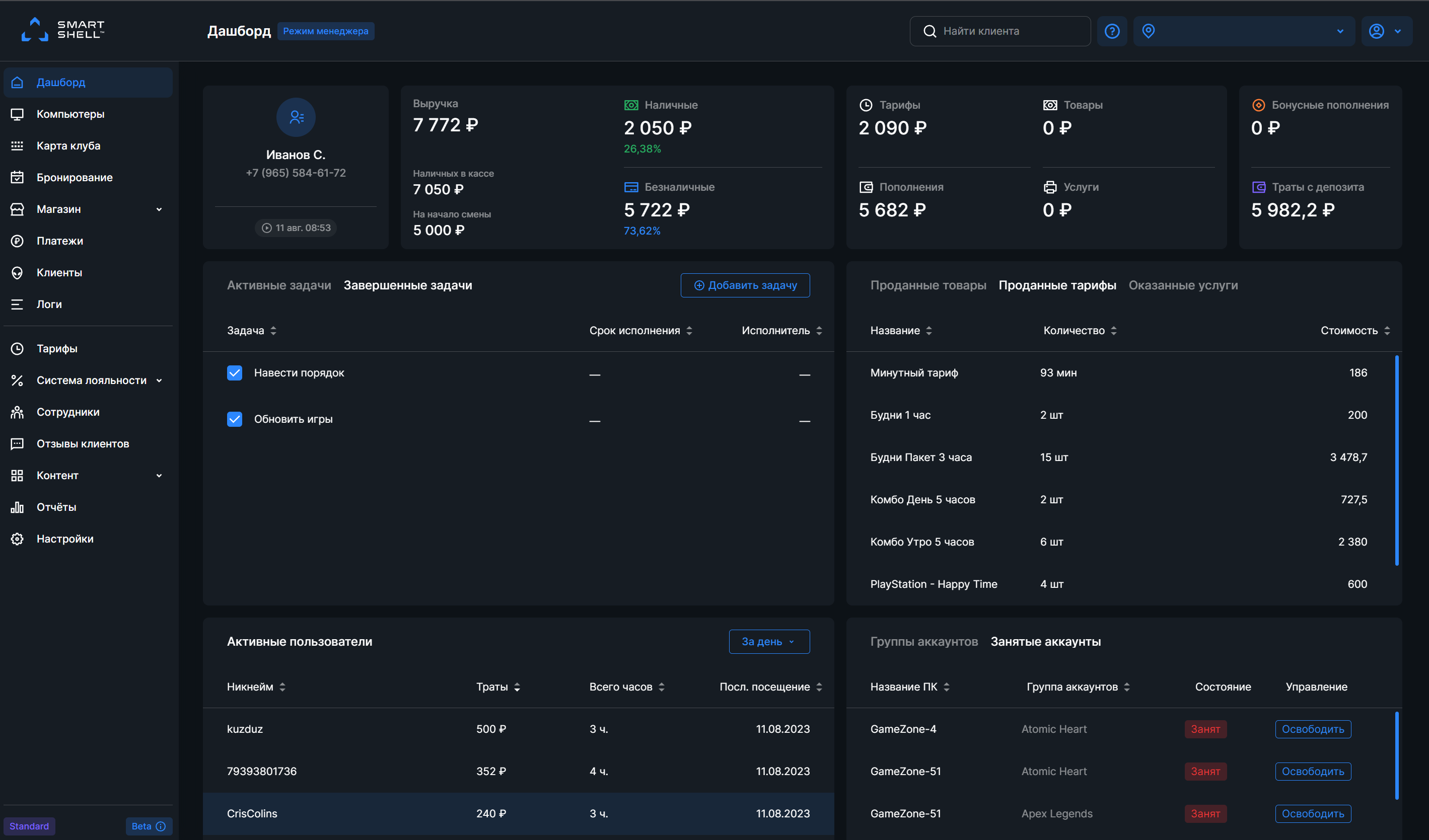Click the Платежи ruble icon

click(x=17, y=241)
